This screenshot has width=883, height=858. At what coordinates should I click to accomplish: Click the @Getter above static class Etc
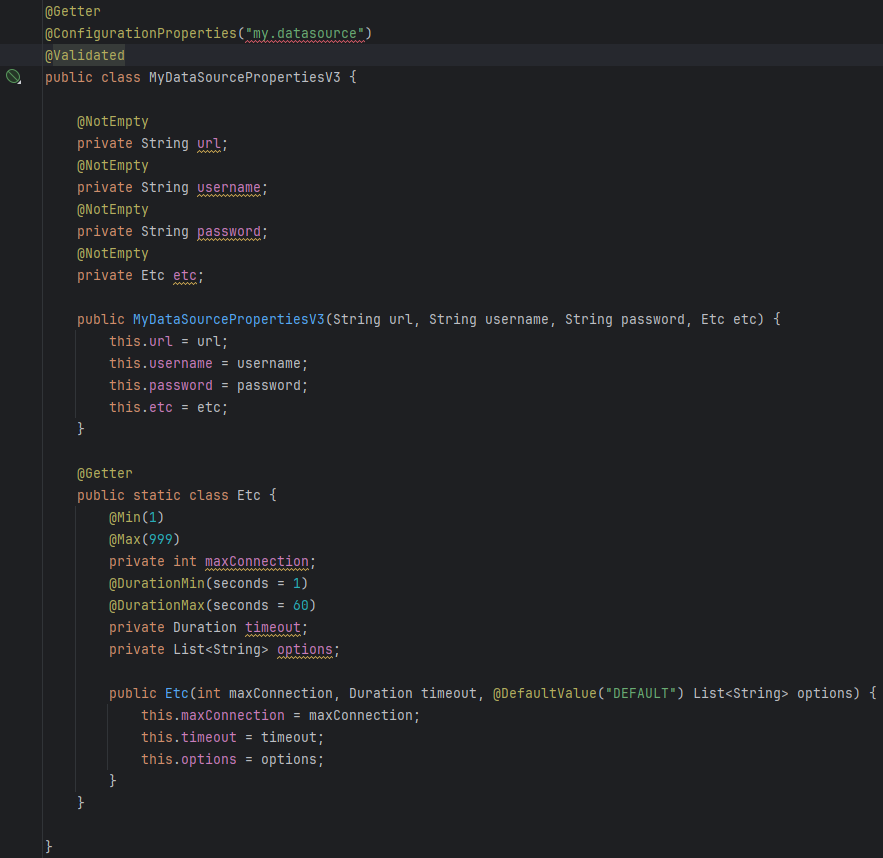click(105, 473)
